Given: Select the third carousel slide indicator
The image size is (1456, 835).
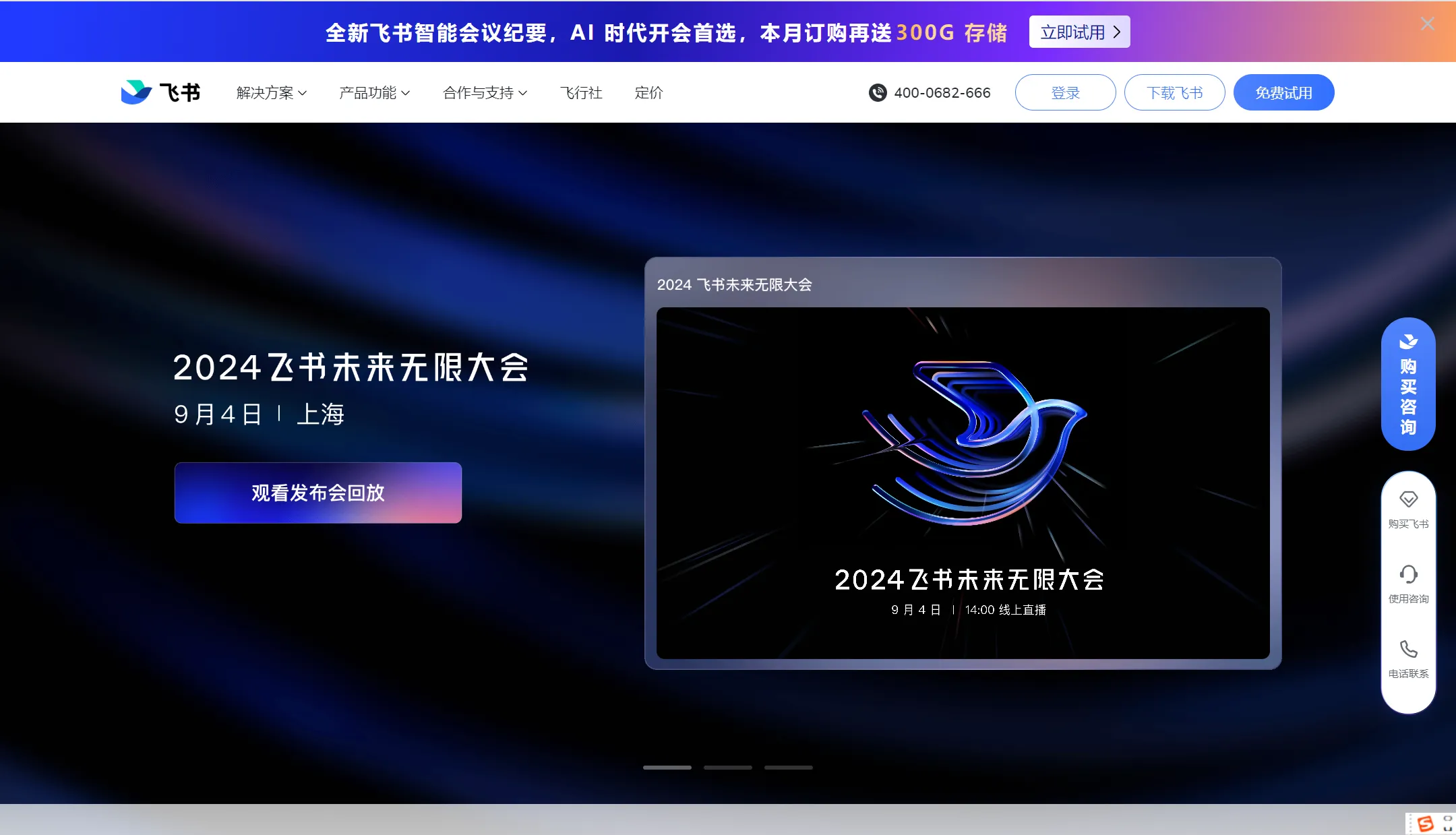Looking at the screenshot, I should coord(789,768).
